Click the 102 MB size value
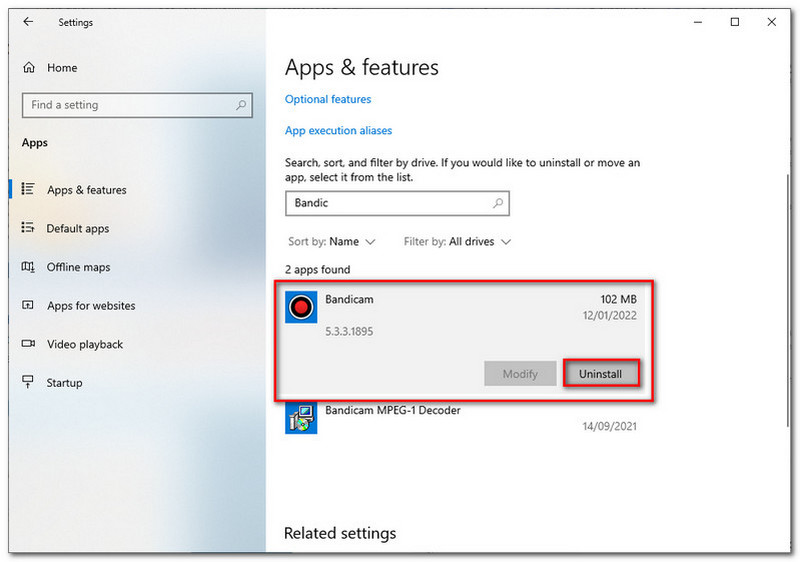The image size is (800, 562). (618, 299)
